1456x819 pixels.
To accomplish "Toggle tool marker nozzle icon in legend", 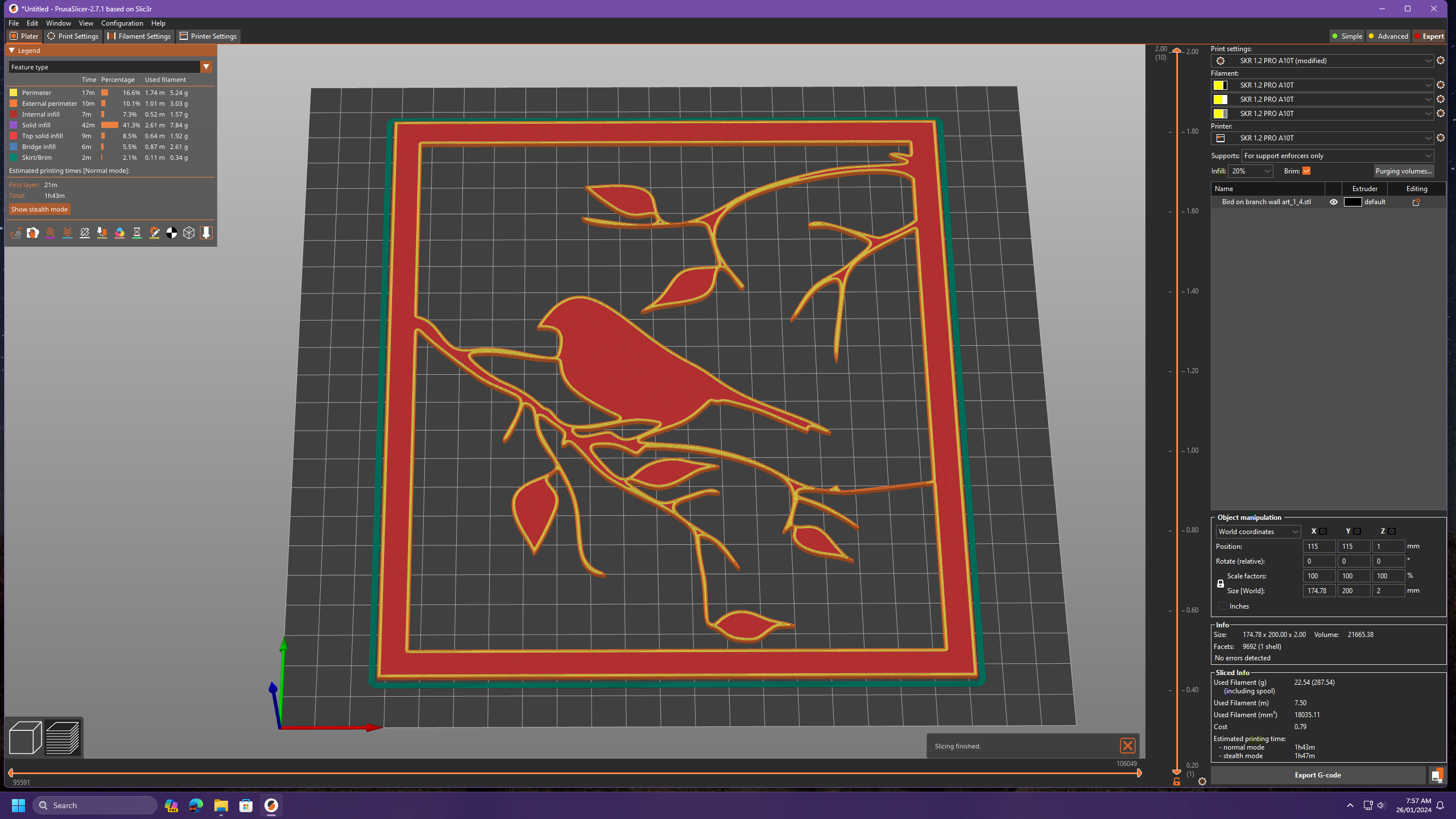I will point(206,233).
